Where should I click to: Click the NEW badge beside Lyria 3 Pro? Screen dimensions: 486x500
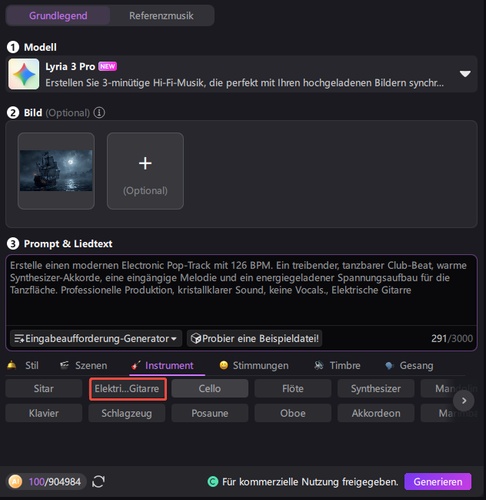(107, 66)
